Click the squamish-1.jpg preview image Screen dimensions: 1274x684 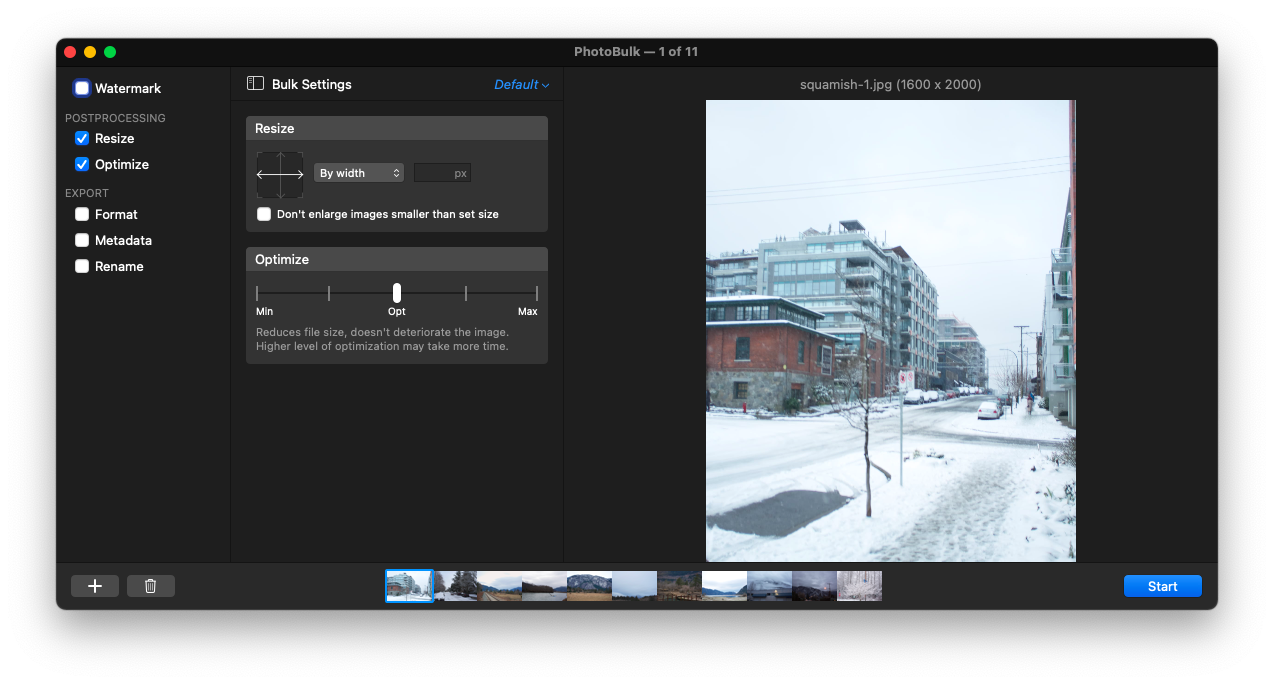click(x=890, y=330)
